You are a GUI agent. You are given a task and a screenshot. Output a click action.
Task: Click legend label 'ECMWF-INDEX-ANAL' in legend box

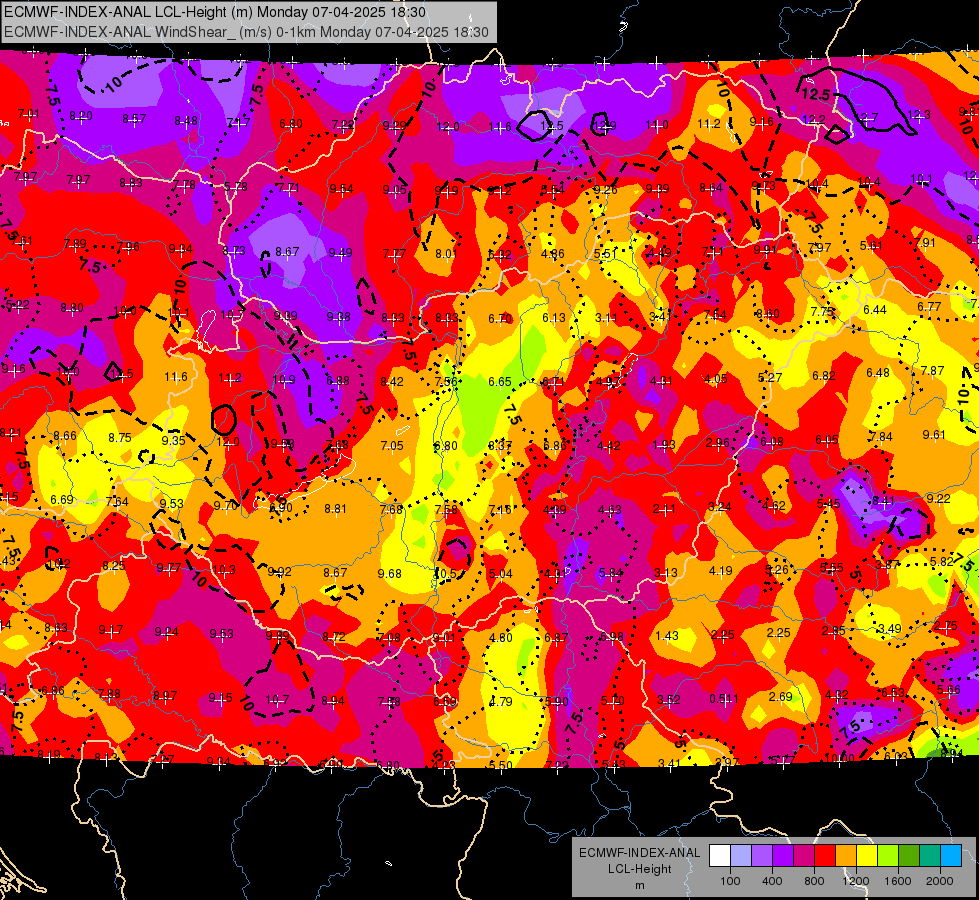click(639, 853)
